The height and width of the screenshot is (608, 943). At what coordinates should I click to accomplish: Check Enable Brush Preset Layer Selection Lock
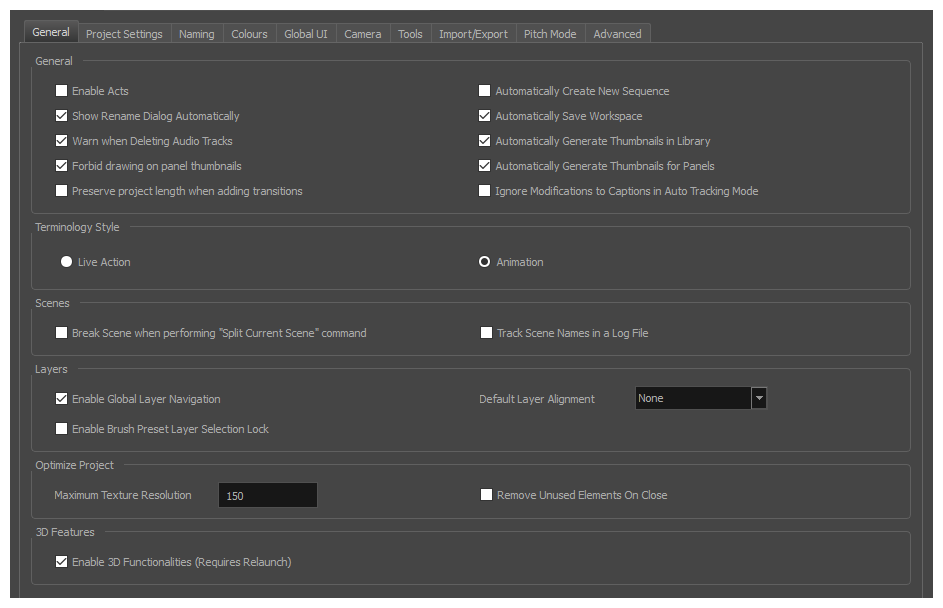[x=61, y=429]
